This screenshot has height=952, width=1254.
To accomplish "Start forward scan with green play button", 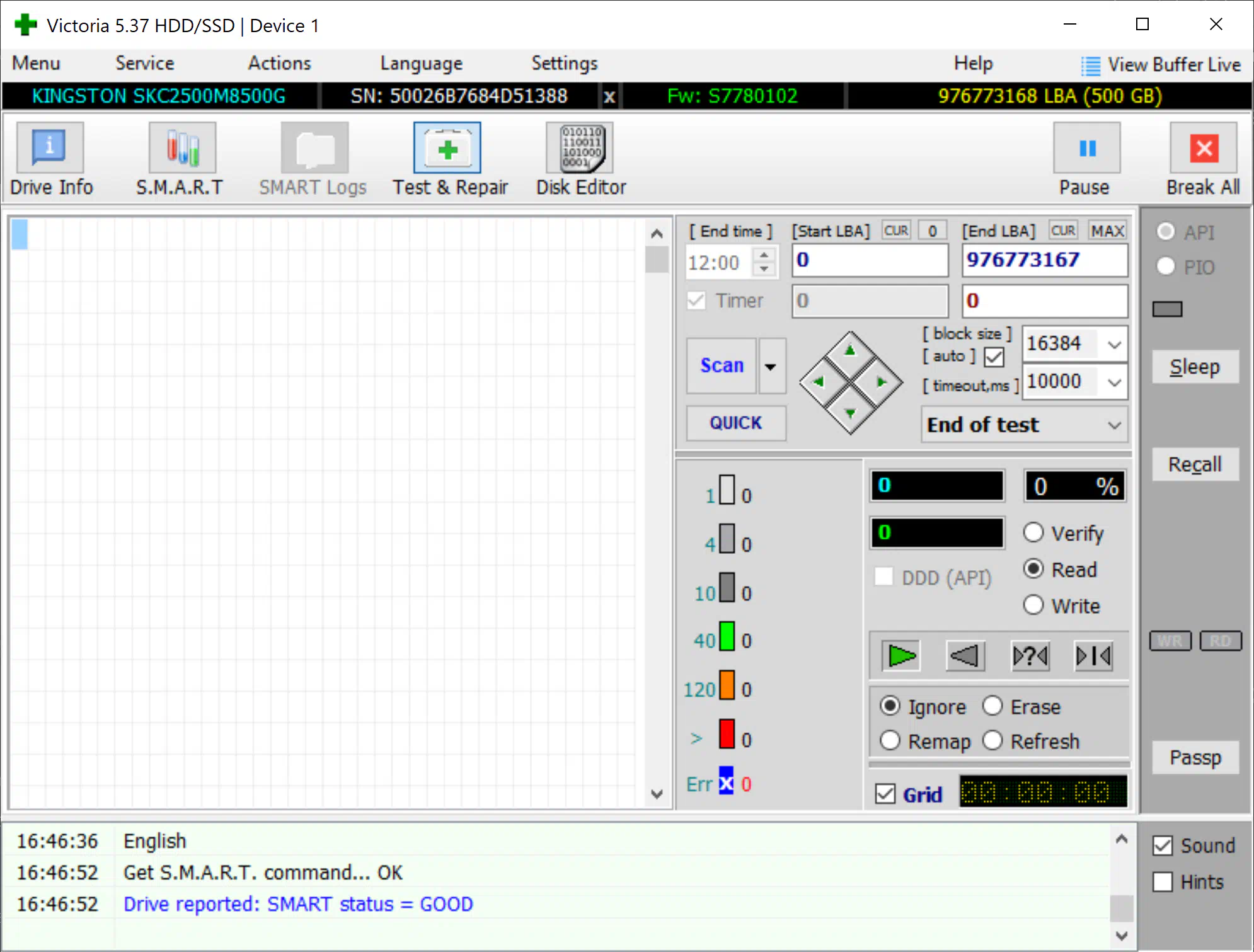I will [x=902, y=656].
